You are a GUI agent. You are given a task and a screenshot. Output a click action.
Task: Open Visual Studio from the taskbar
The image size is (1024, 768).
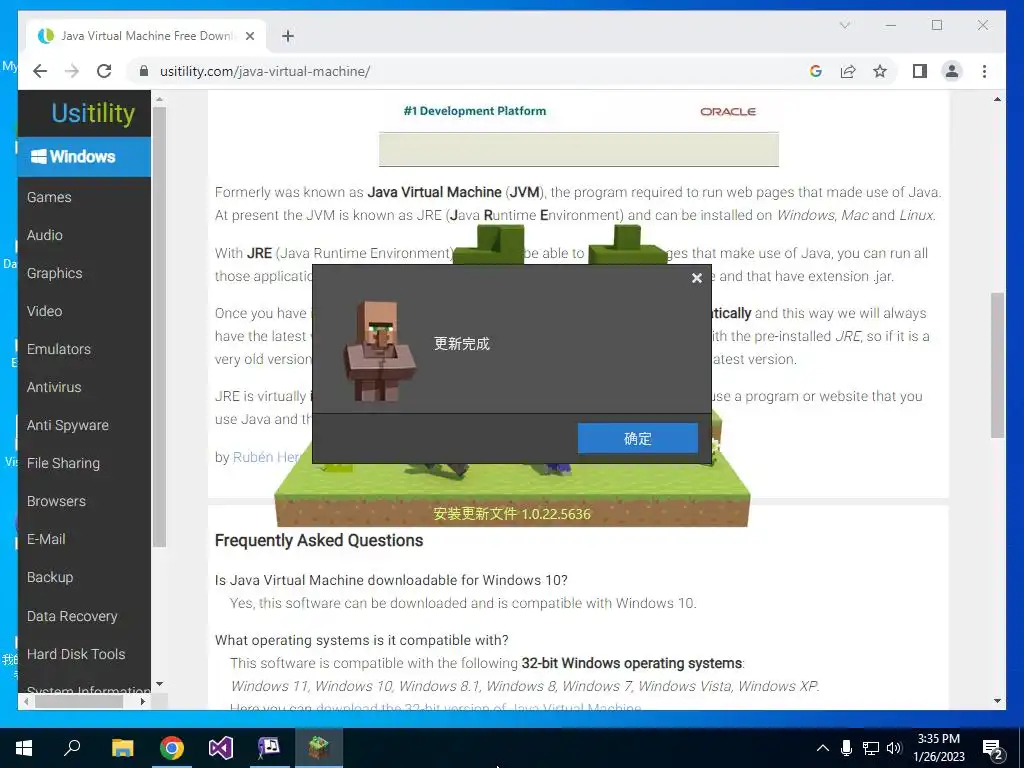[x=221, y=748]
